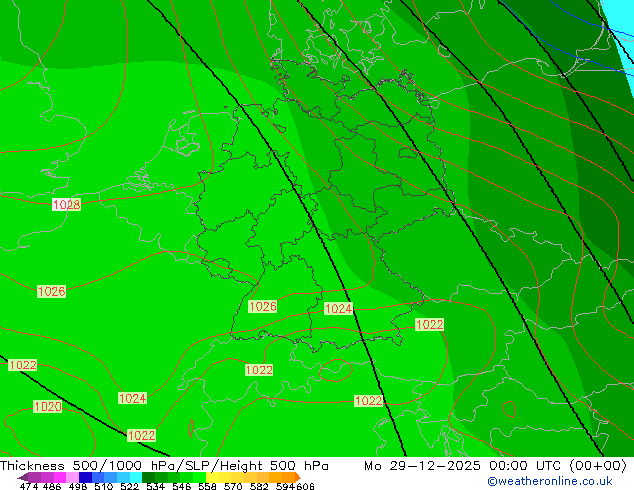Select the bright magenta legend swatch
This screenshot has width=634, height=490.
pos(59,477)
